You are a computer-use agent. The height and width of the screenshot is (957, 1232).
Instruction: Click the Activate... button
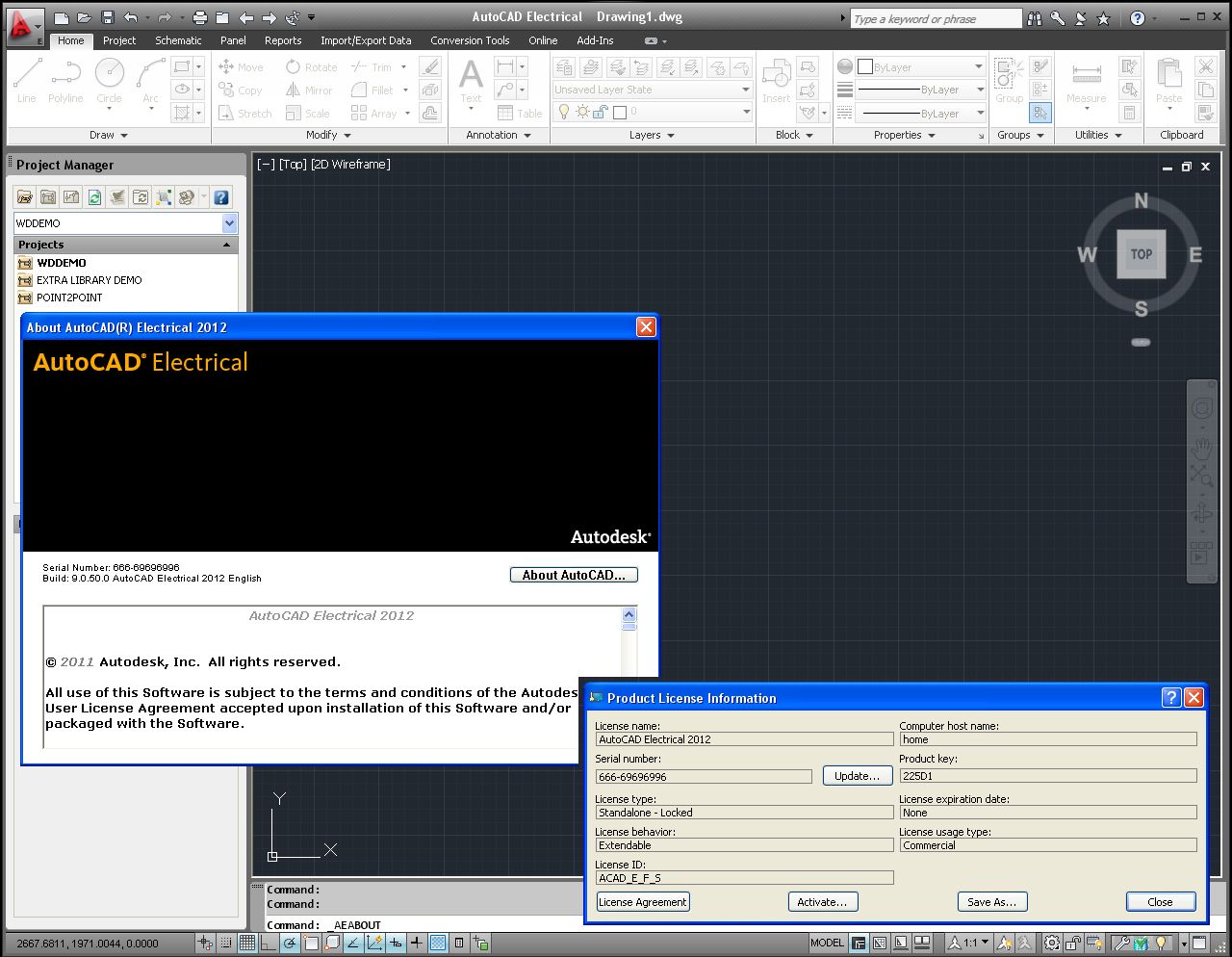822,902
